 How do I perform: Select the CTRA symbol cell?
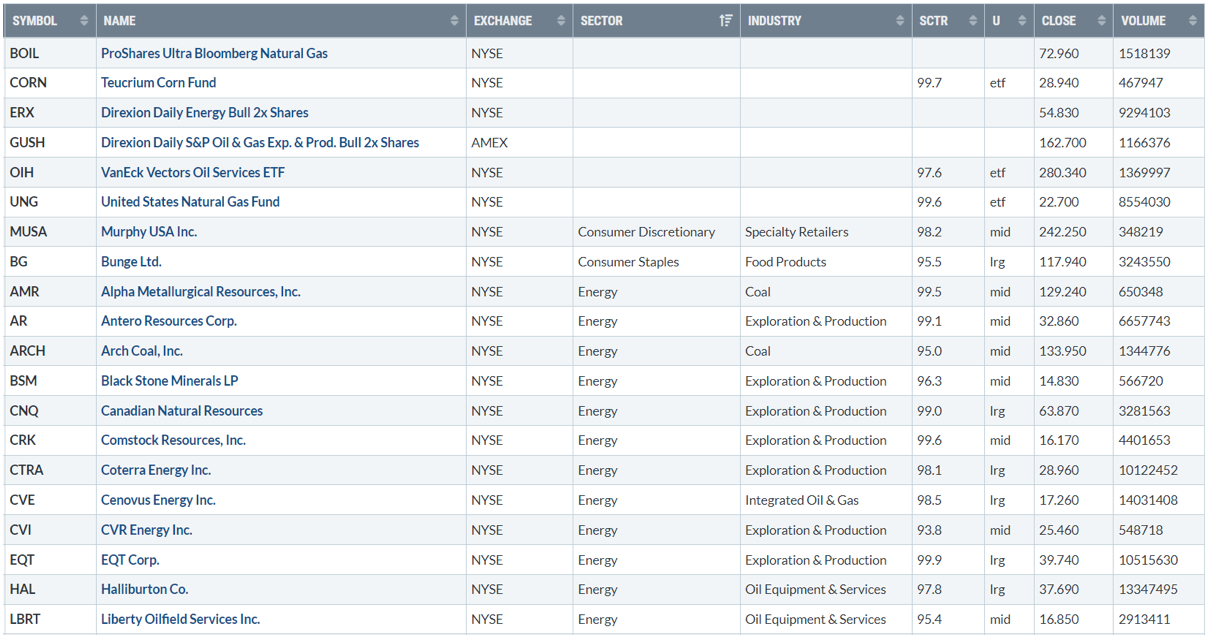[50, 470]
